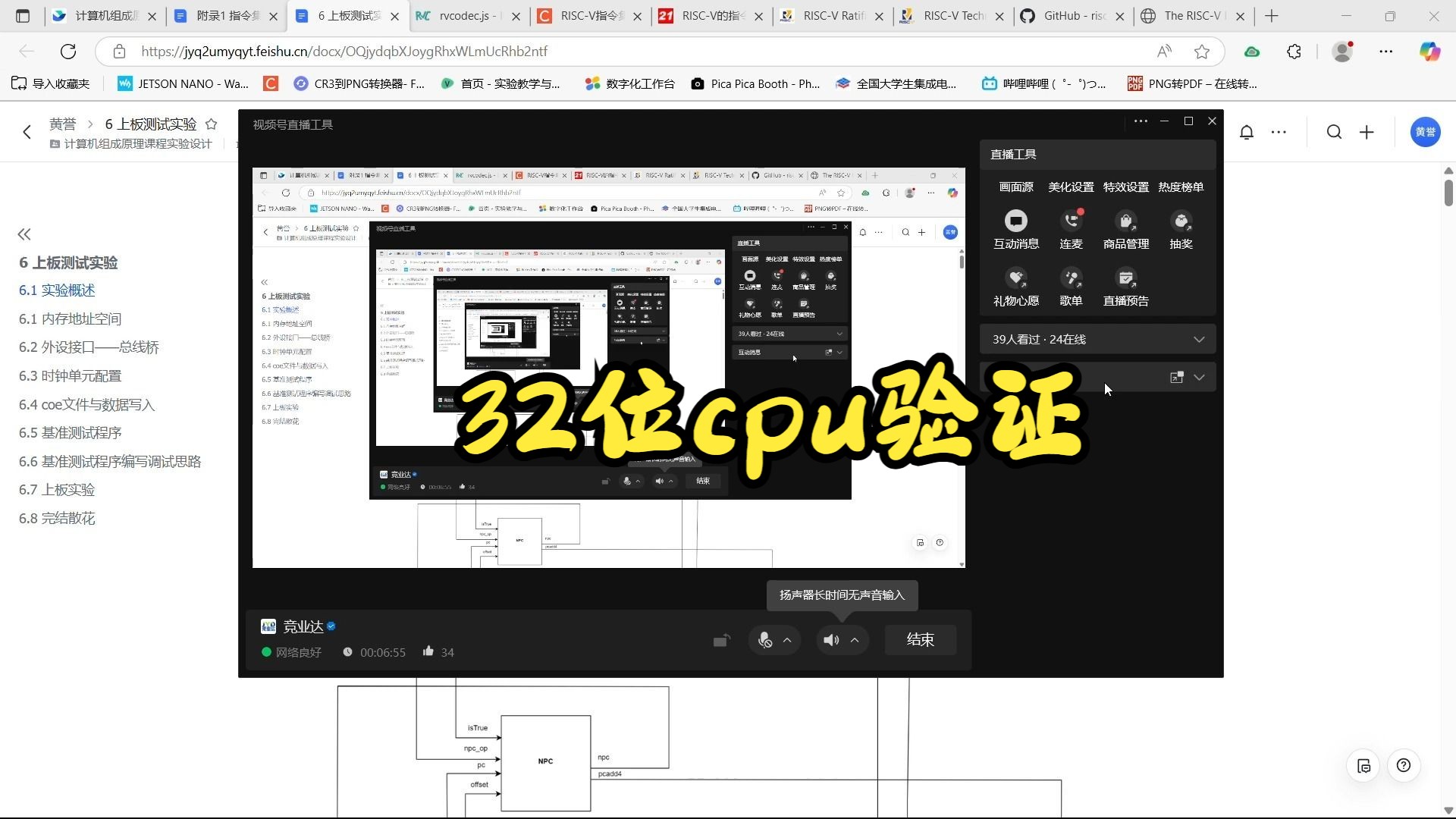Image resolution: width=1456 pixels, height=819 pixels.
Task: Click the browser address bar URL
Action: (344, 52)
